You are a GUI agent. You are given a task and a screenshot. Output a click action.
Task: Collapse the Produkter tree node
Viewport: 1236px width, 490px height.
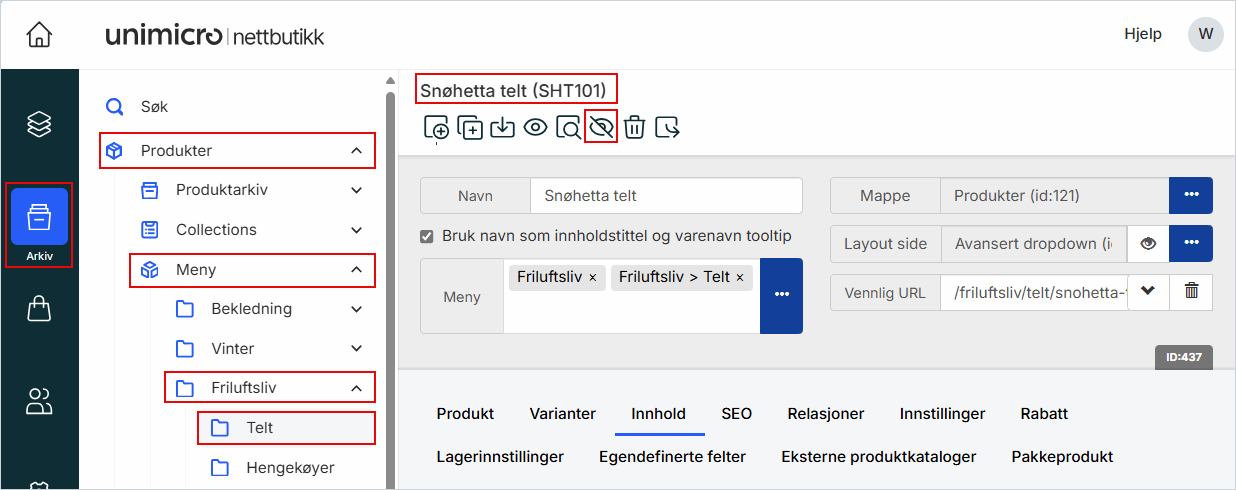coord(356,151)
